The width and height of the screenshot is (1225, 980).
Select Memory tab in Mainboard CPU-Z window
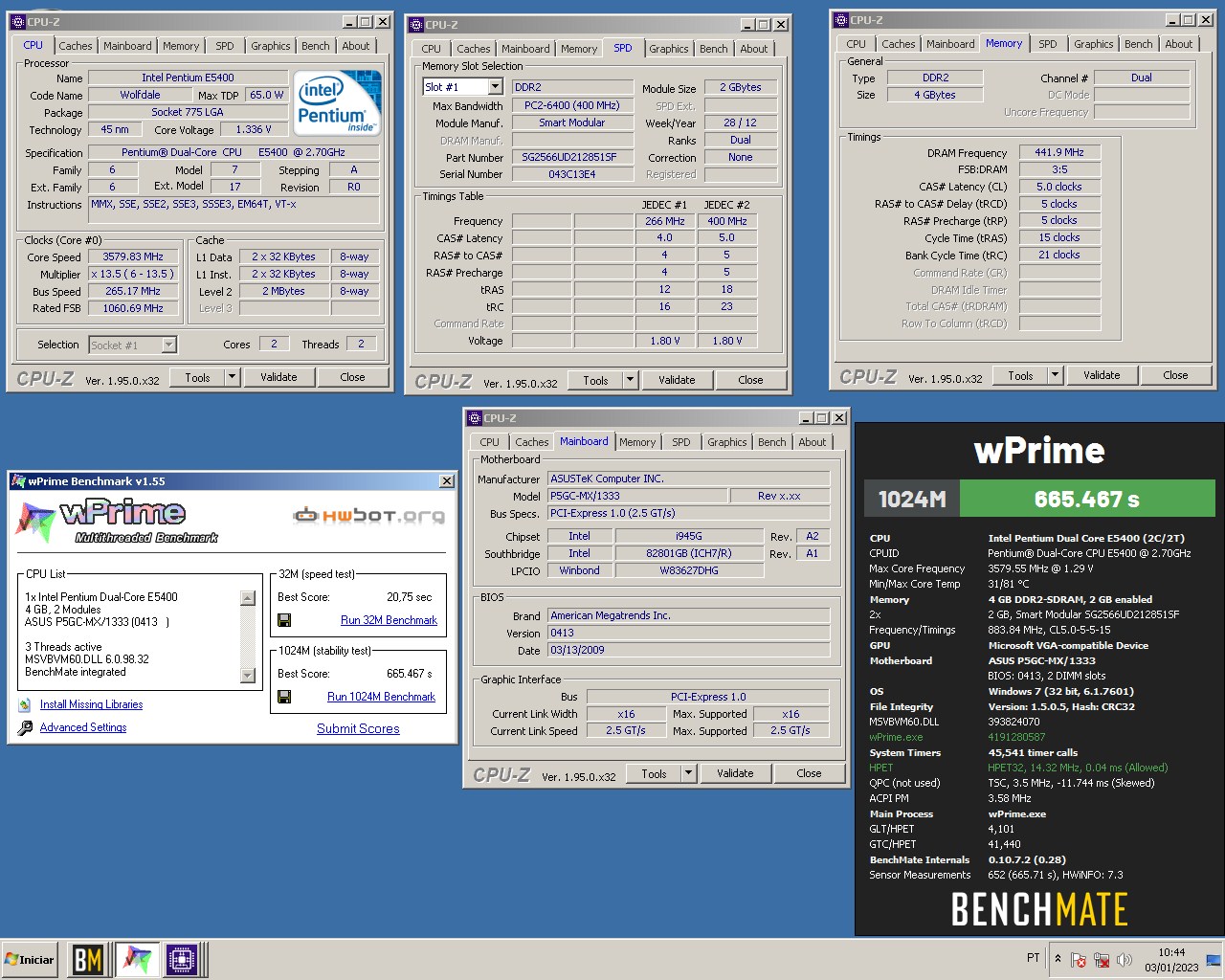(637, 442)
